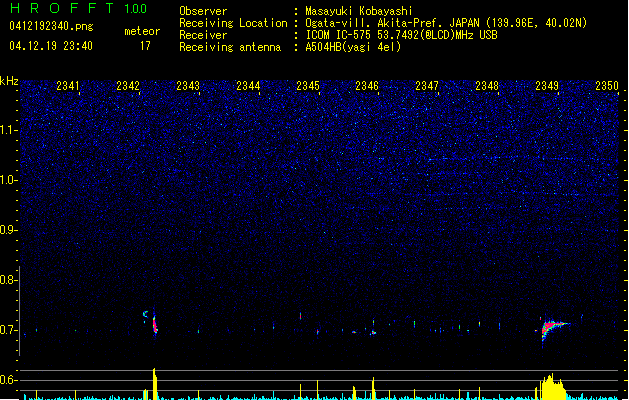Select antenna text A504HB(yagi 4el)
The width and height of the screenshot is (629, 400).
point(353,47)
